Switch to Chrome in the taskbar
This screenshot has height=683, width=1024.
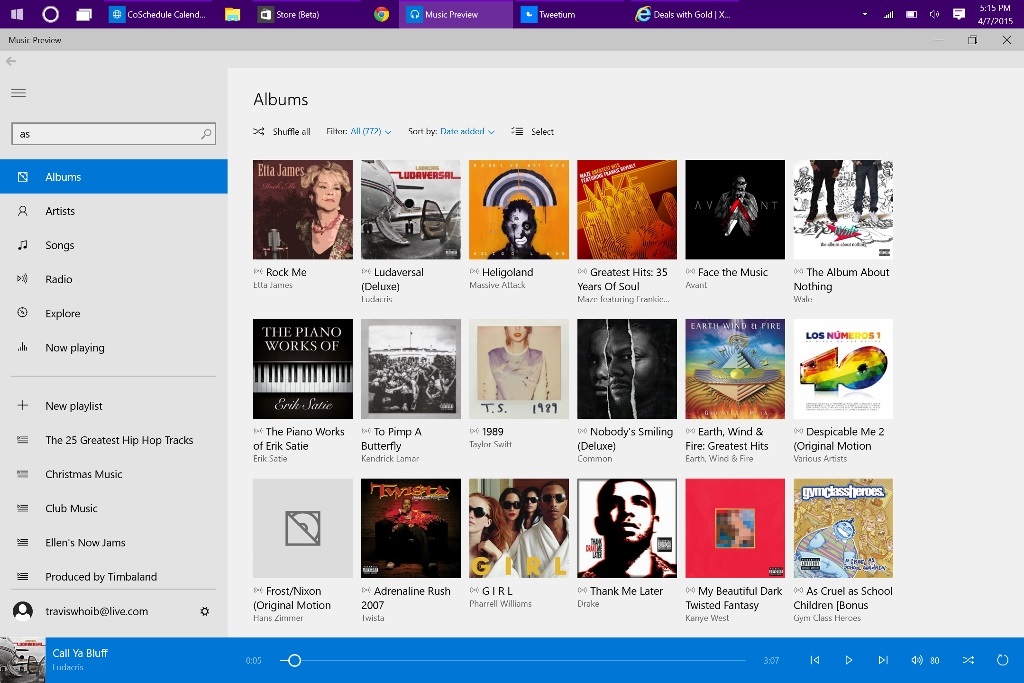click(382, 14)
